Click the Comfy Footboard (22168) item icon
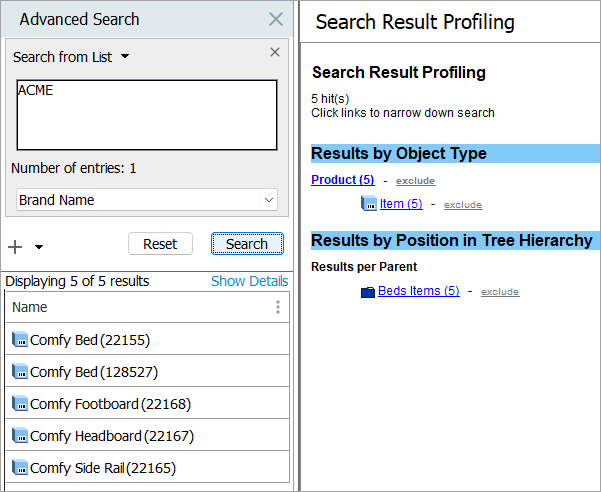The height and width of the screenshot is (492, 601). [20, 404]
